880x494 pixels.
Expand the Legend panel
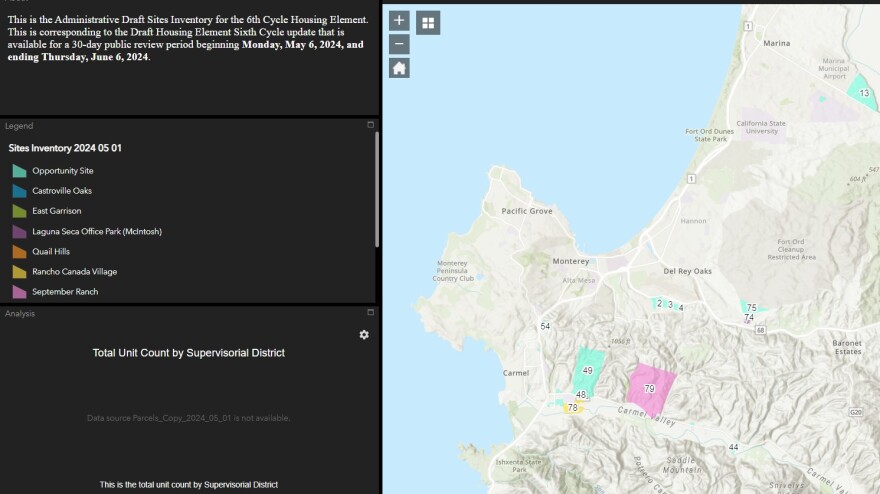(x=370, y=125)
